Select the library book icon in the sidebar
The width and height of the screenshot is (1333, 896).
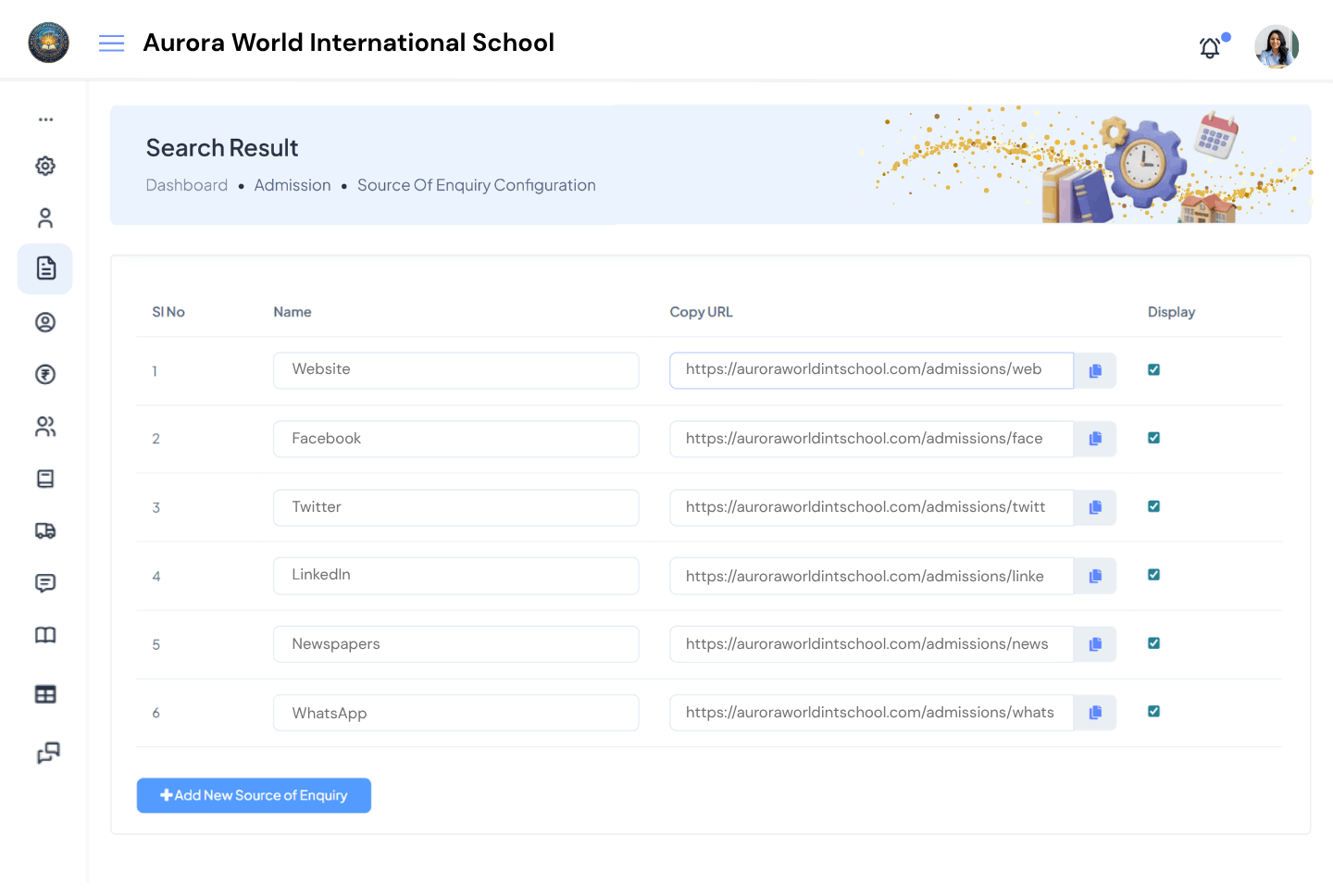click(44, 635)
